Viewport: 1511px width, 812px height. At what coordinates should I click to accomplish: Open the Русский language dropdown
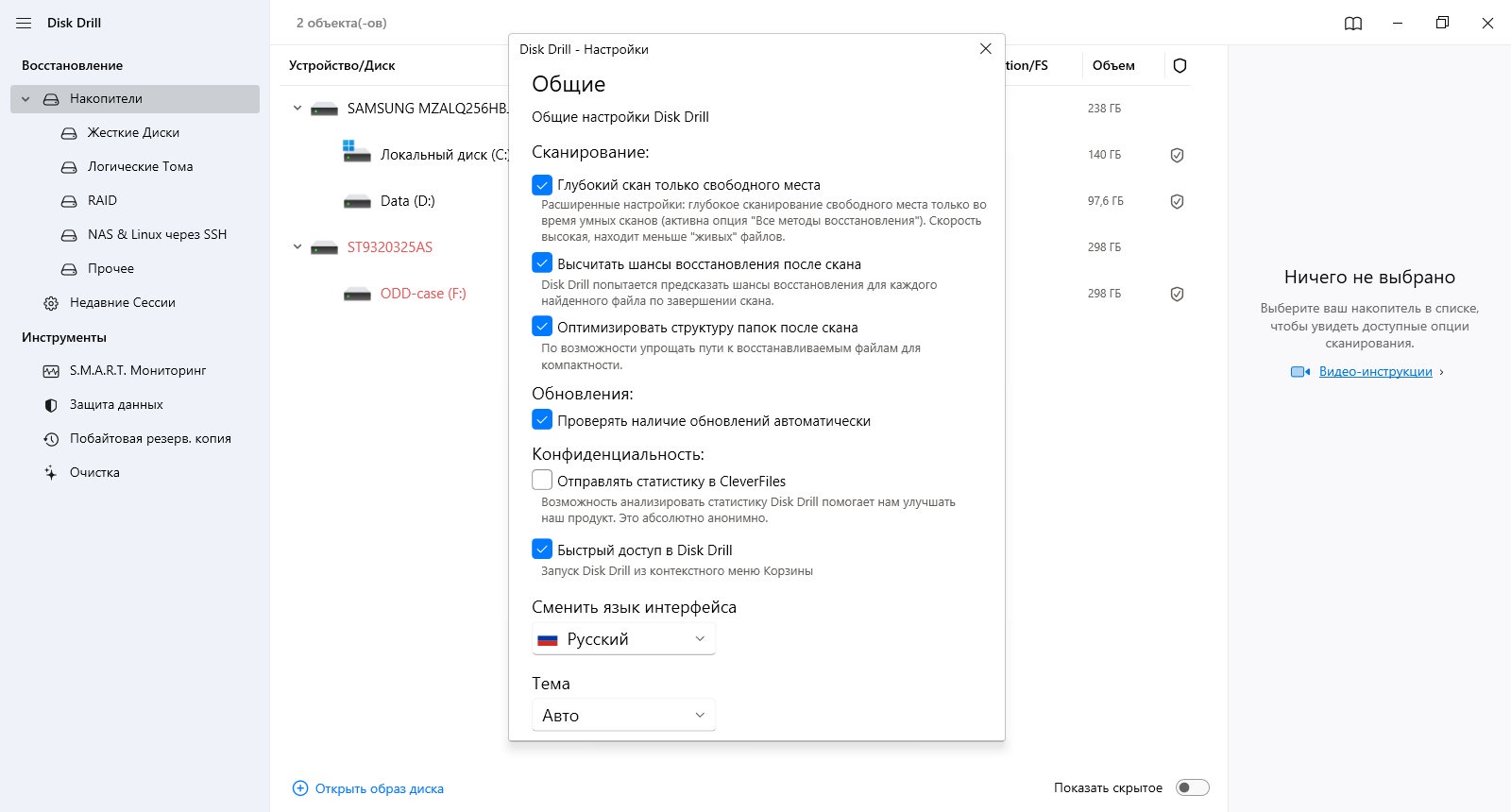(623, 639)
